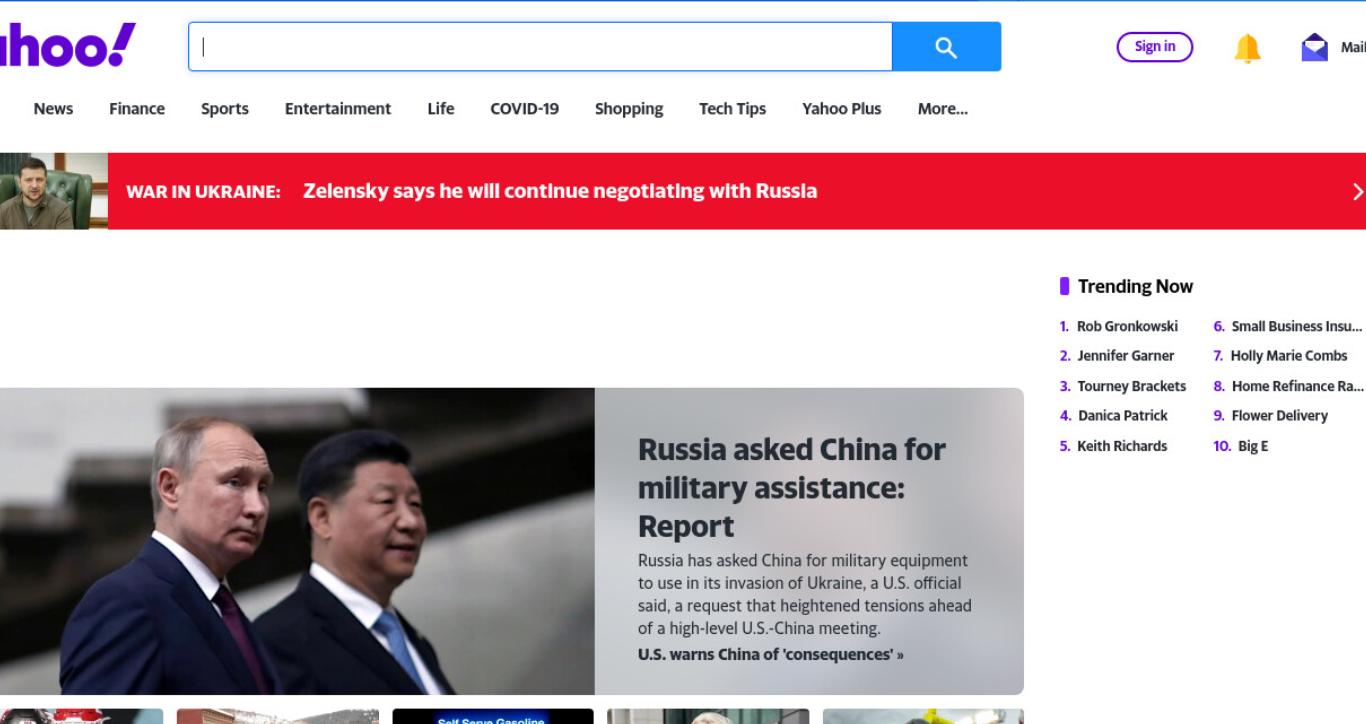Open Yahoo Plus in the navigation bar
This screenshot has width=1366, height=724.
pyautogui.click(x=842, y=109)
